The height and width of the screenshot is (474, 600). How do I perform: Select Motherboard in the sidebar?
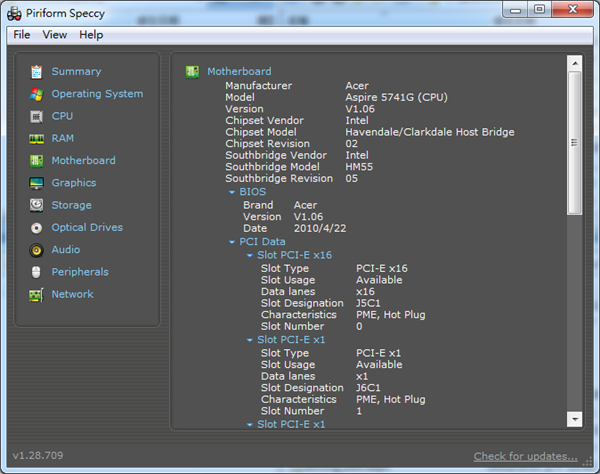coord(83,160)
